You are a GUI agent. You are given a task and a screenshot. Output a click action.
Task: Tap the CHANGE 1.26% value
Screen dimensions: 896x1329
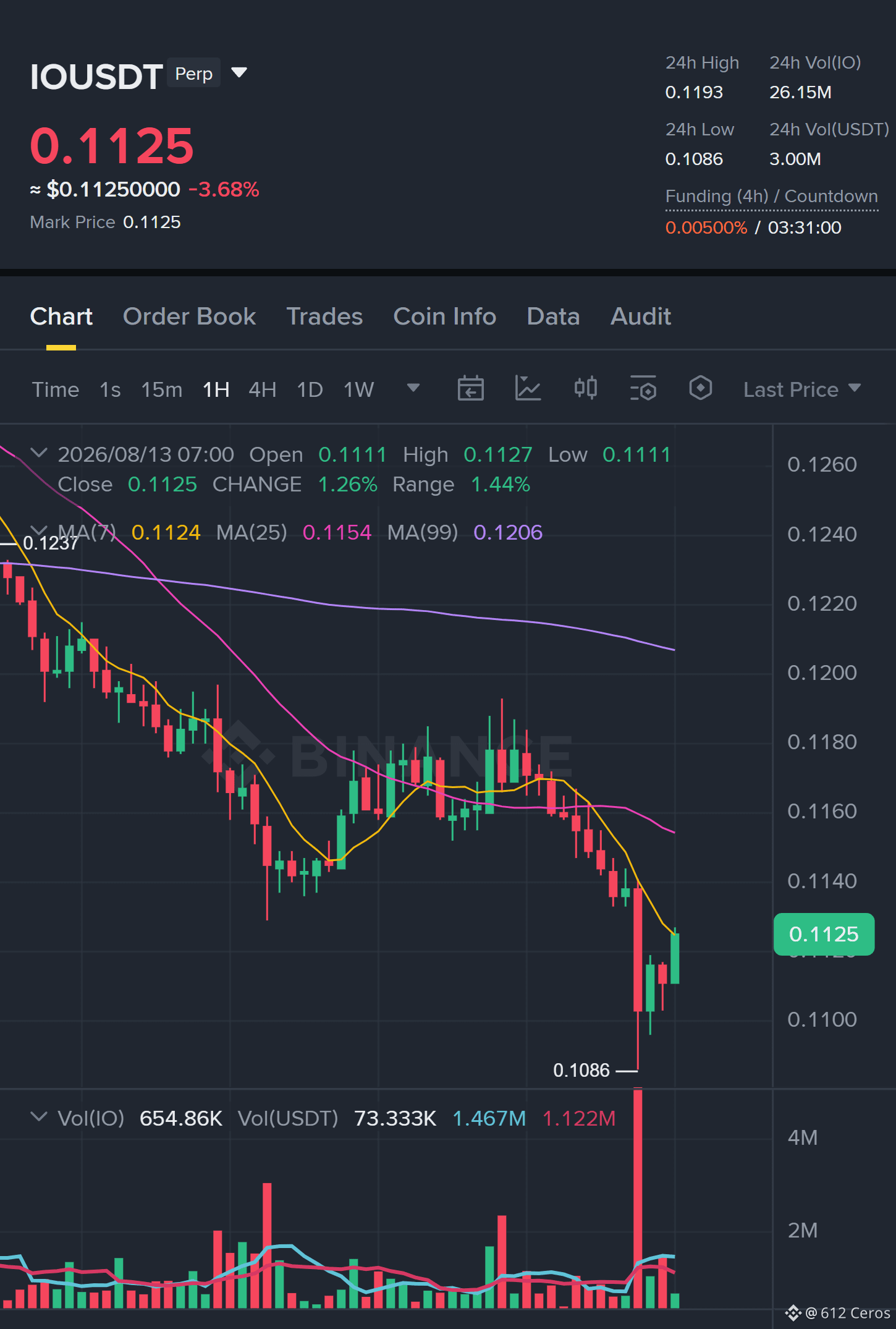pos(347,484)
